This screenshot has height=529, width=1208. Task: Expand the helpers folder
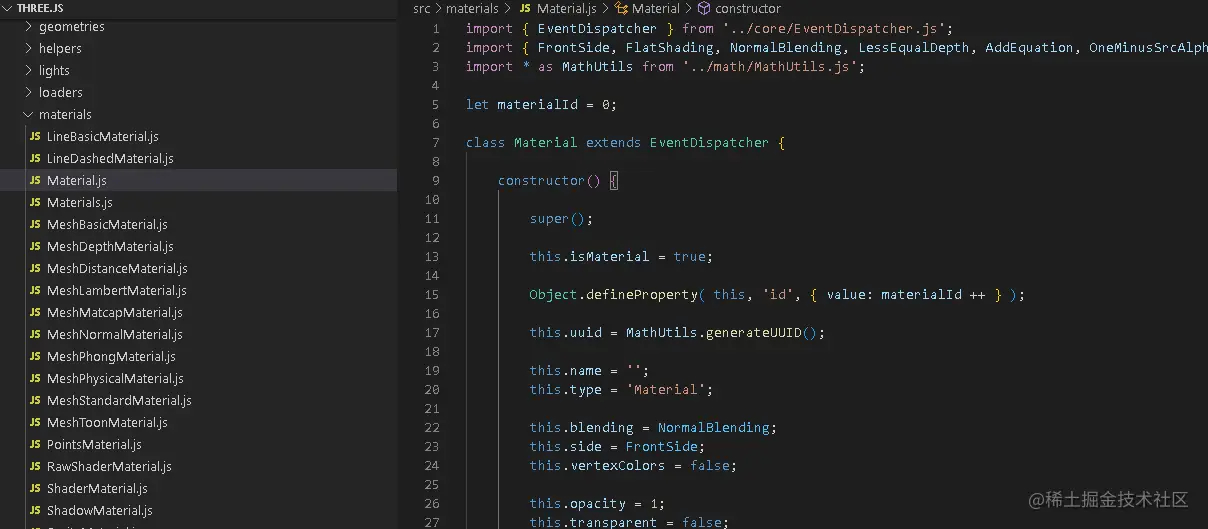28,48
